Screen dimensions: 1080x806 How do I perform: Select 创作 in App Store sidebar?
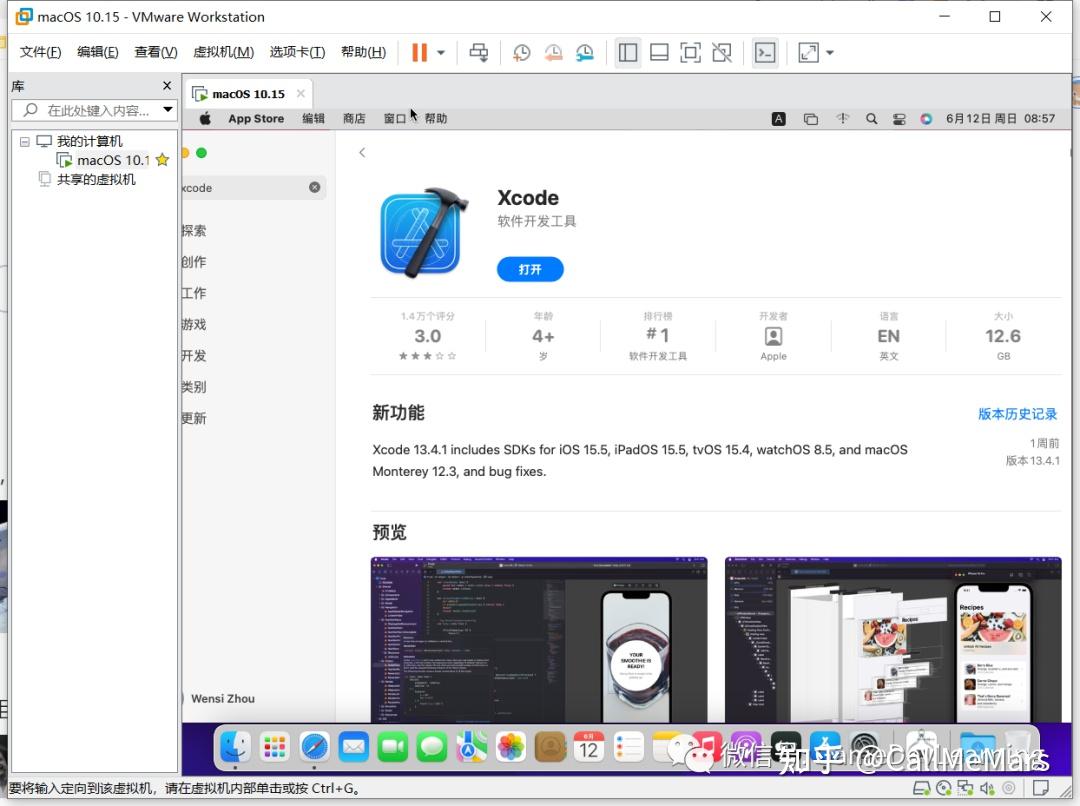194,262
